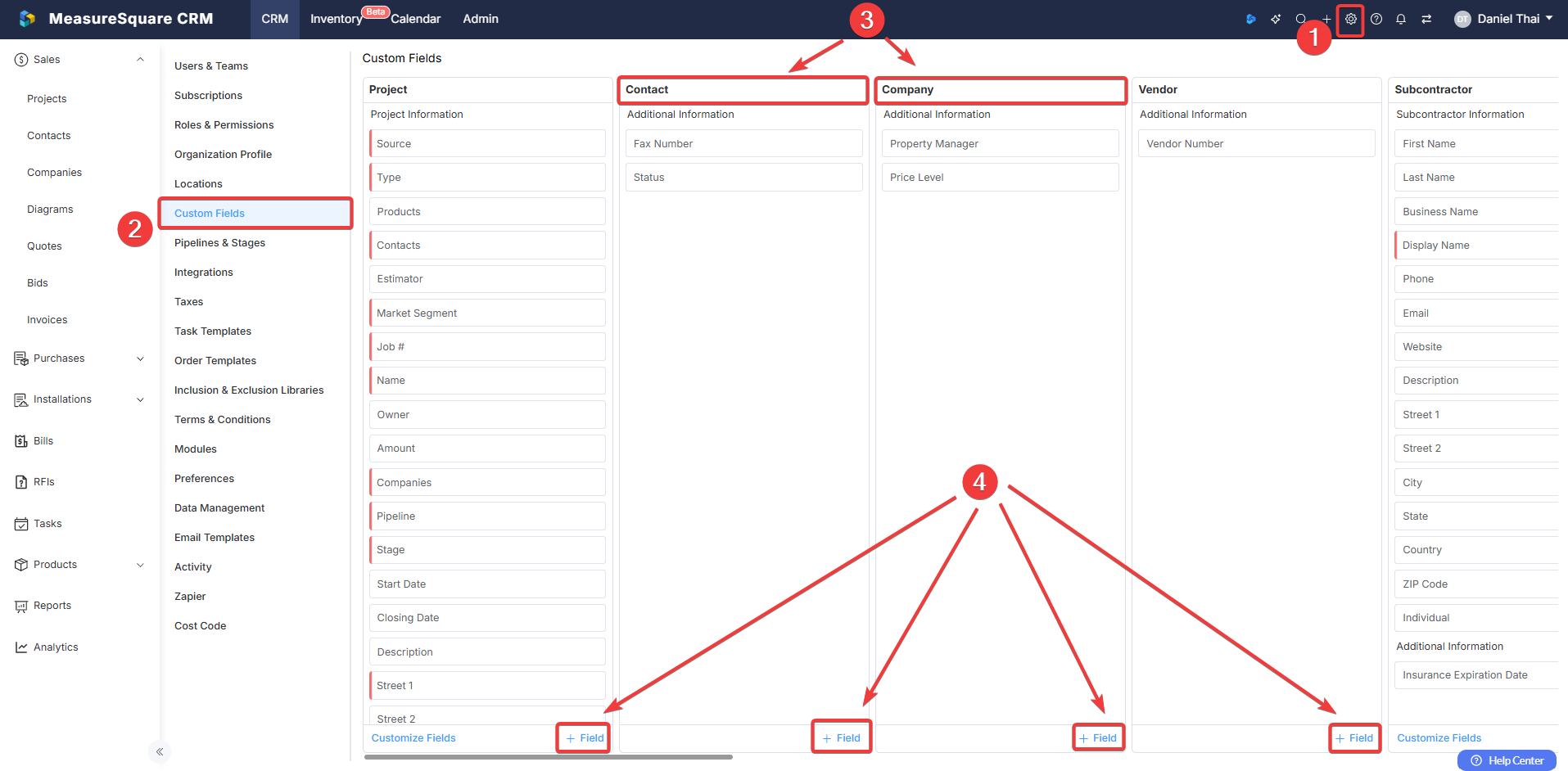The width and height of the screenshot is (1568, 771).
Task: Click the Installations icon in the sidebar
Action: coord(21,399)
